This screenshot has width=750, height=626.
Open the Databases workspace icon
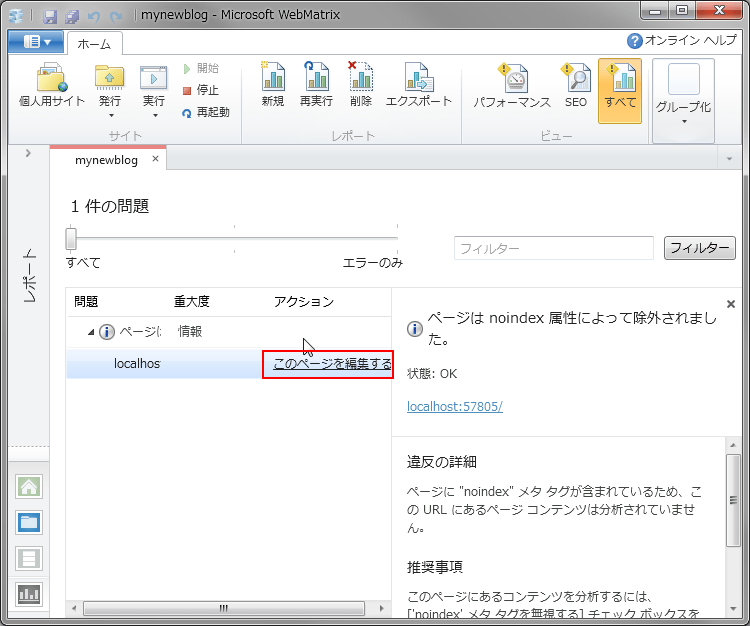29,559
